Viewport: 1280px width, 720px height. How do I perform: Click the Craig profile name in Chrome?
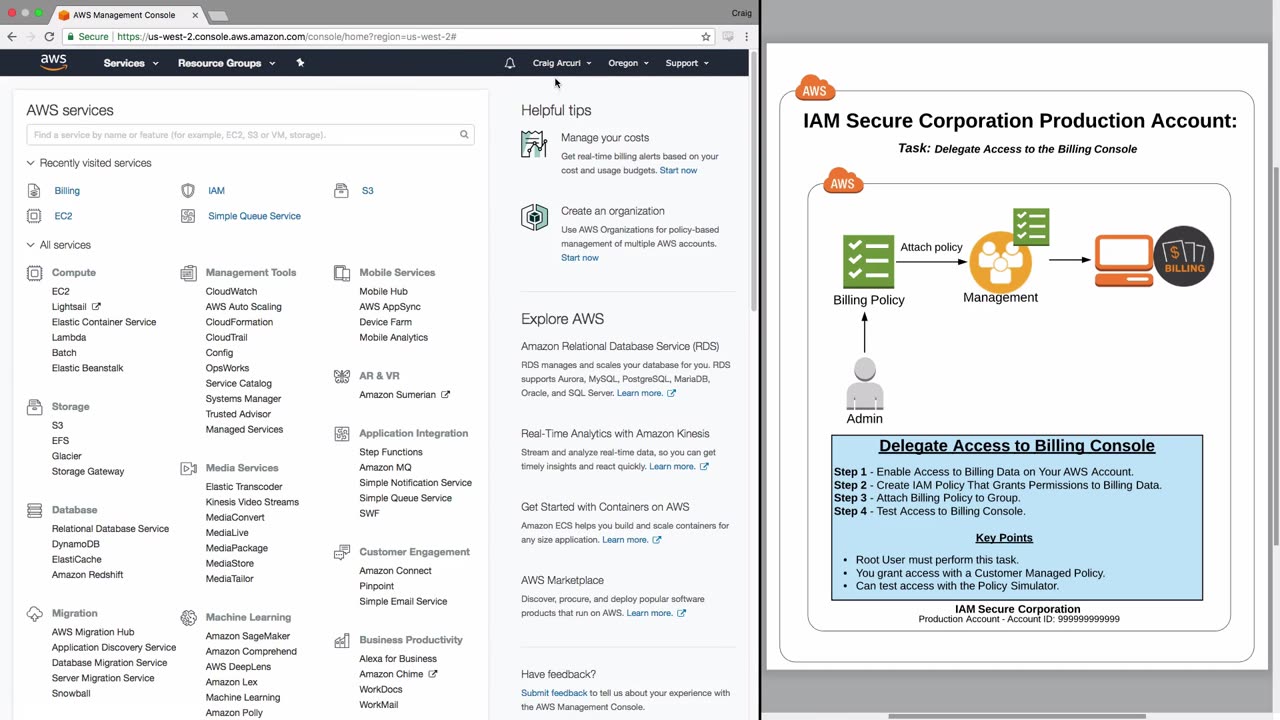(x=741, y=13)
